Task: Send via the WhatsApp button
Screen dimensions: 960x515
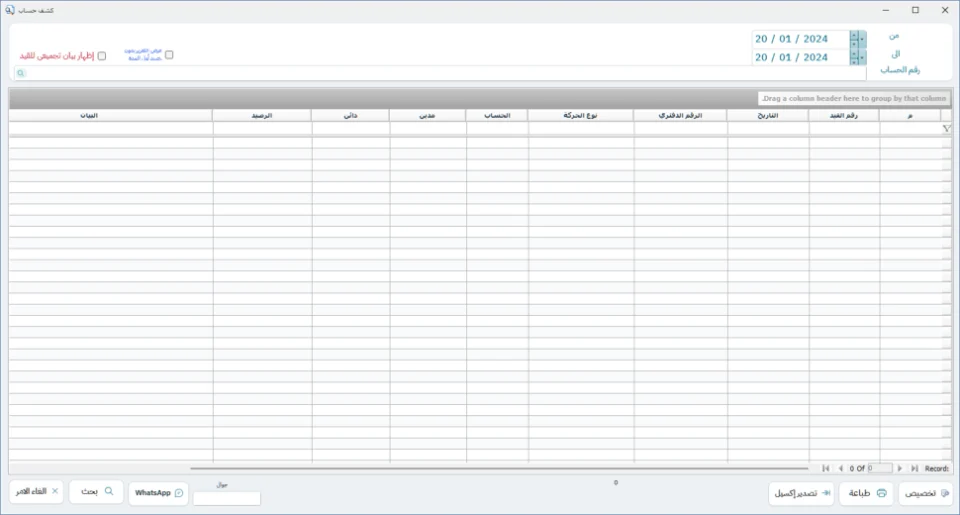Action: pyautogui.click(x=159, y=493)
